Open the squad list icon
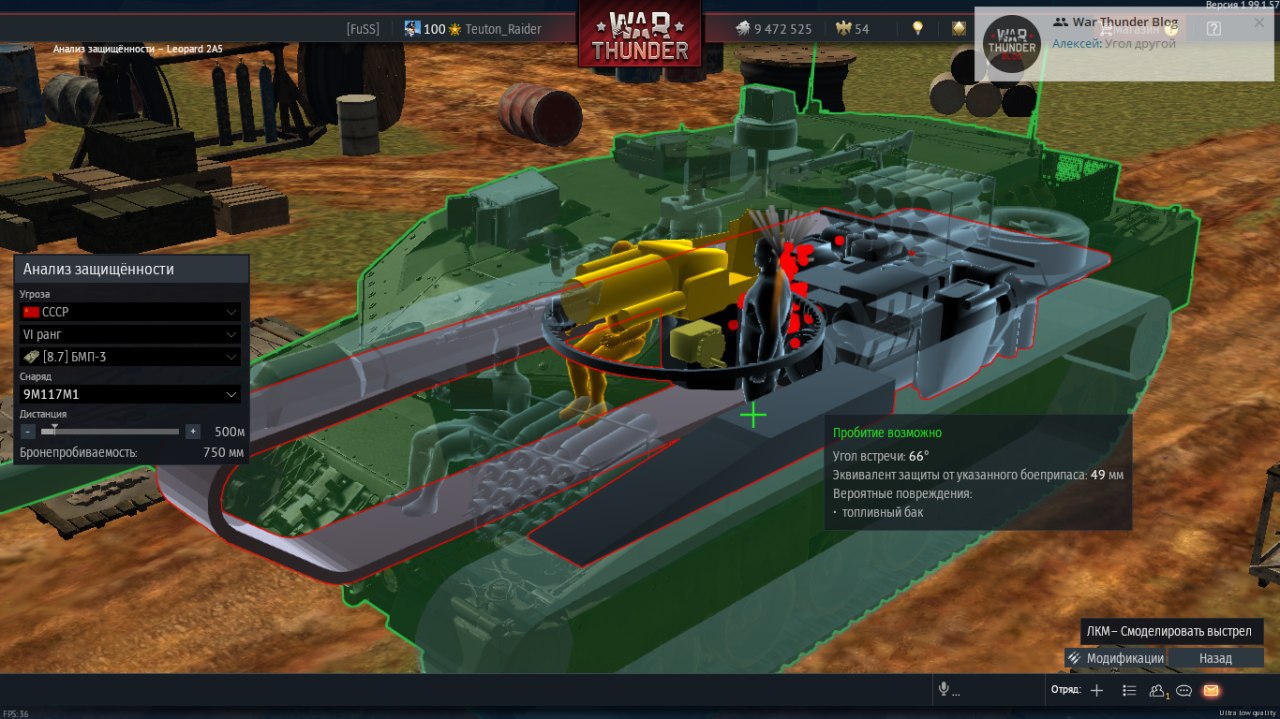The image size is (1280, 719). [x=1129, y=690]
